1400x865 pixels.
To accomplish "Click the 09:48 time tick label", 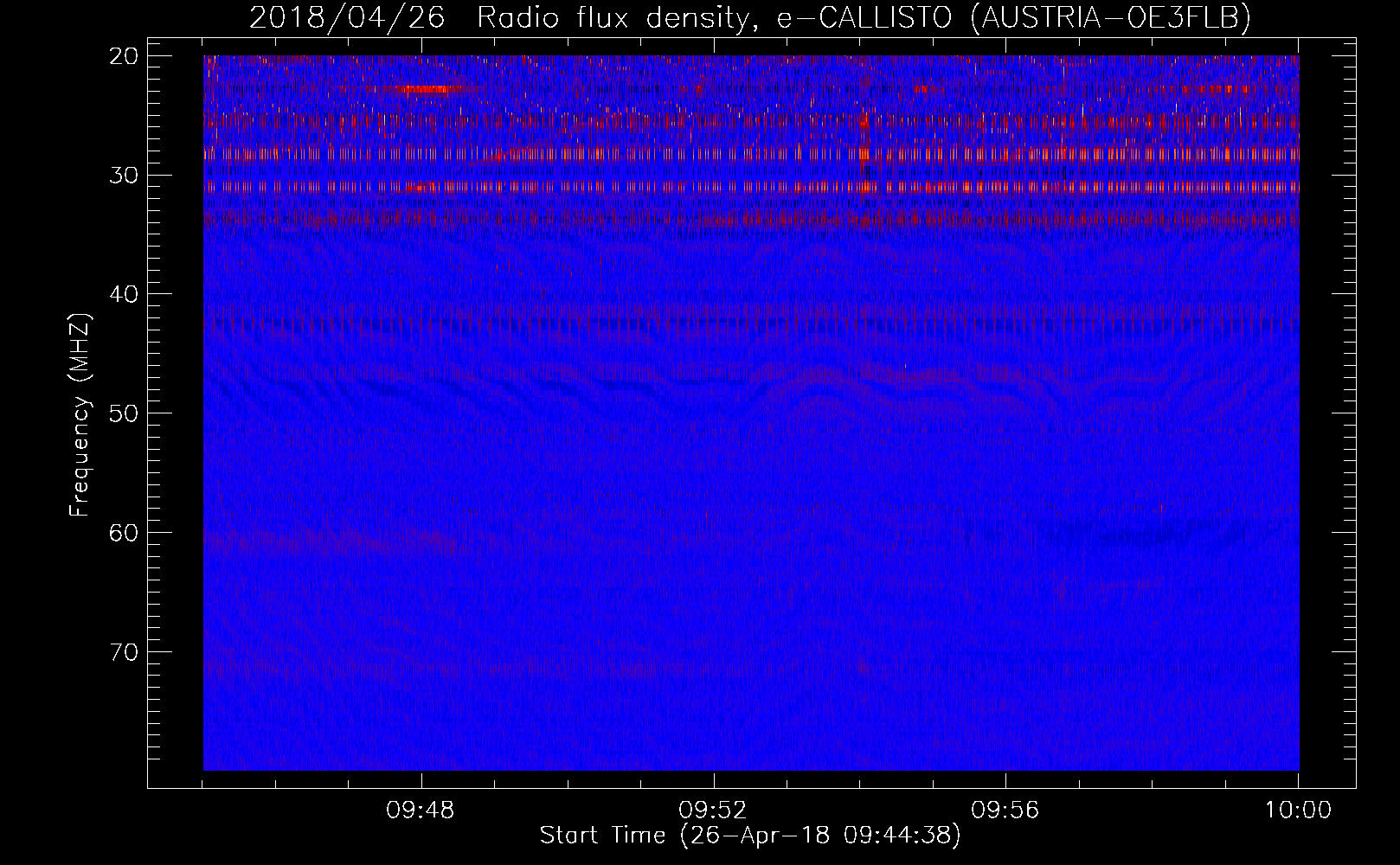I will click(x=421, y=811).
